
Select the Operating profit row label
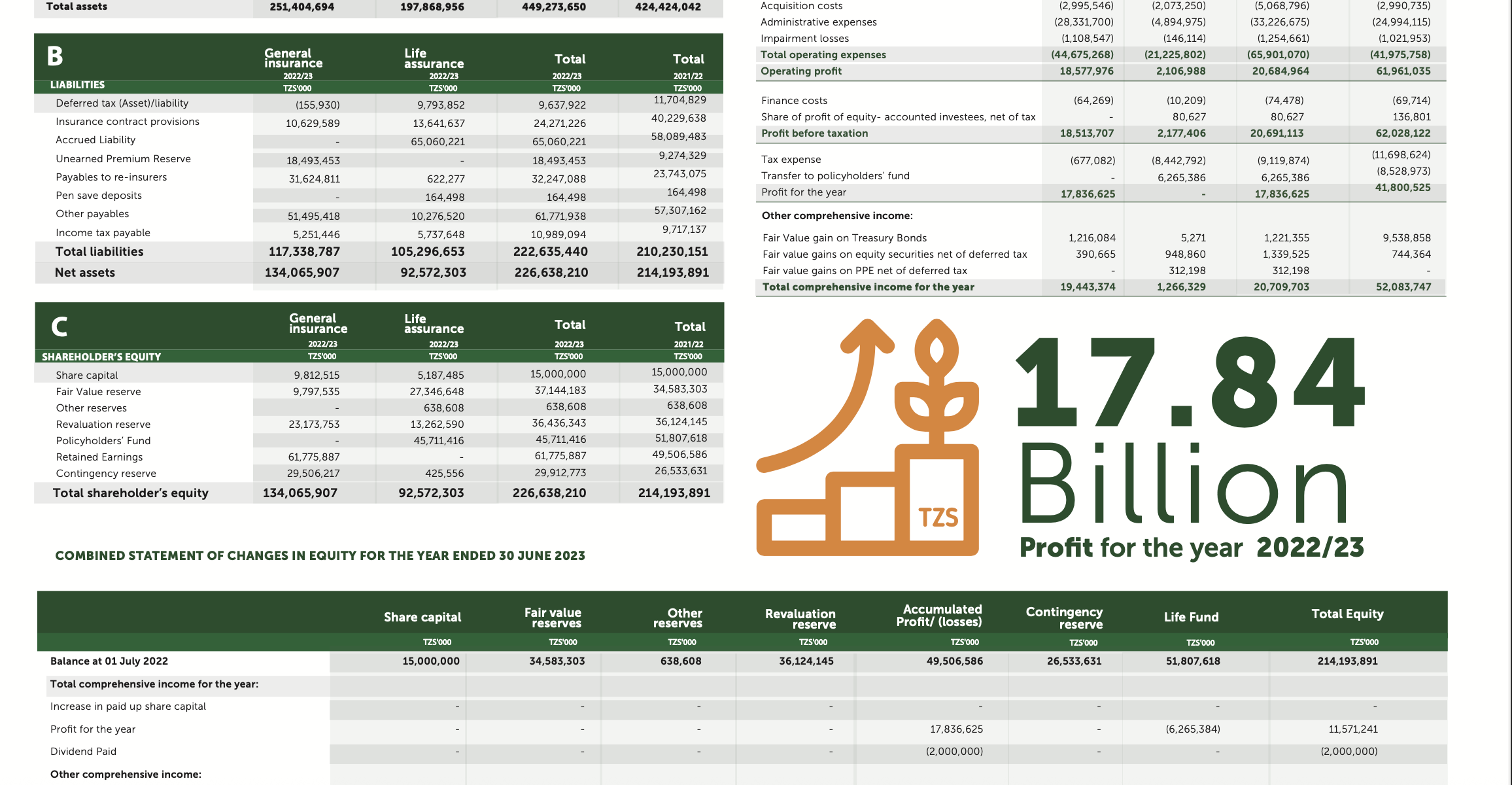point(800,71)
